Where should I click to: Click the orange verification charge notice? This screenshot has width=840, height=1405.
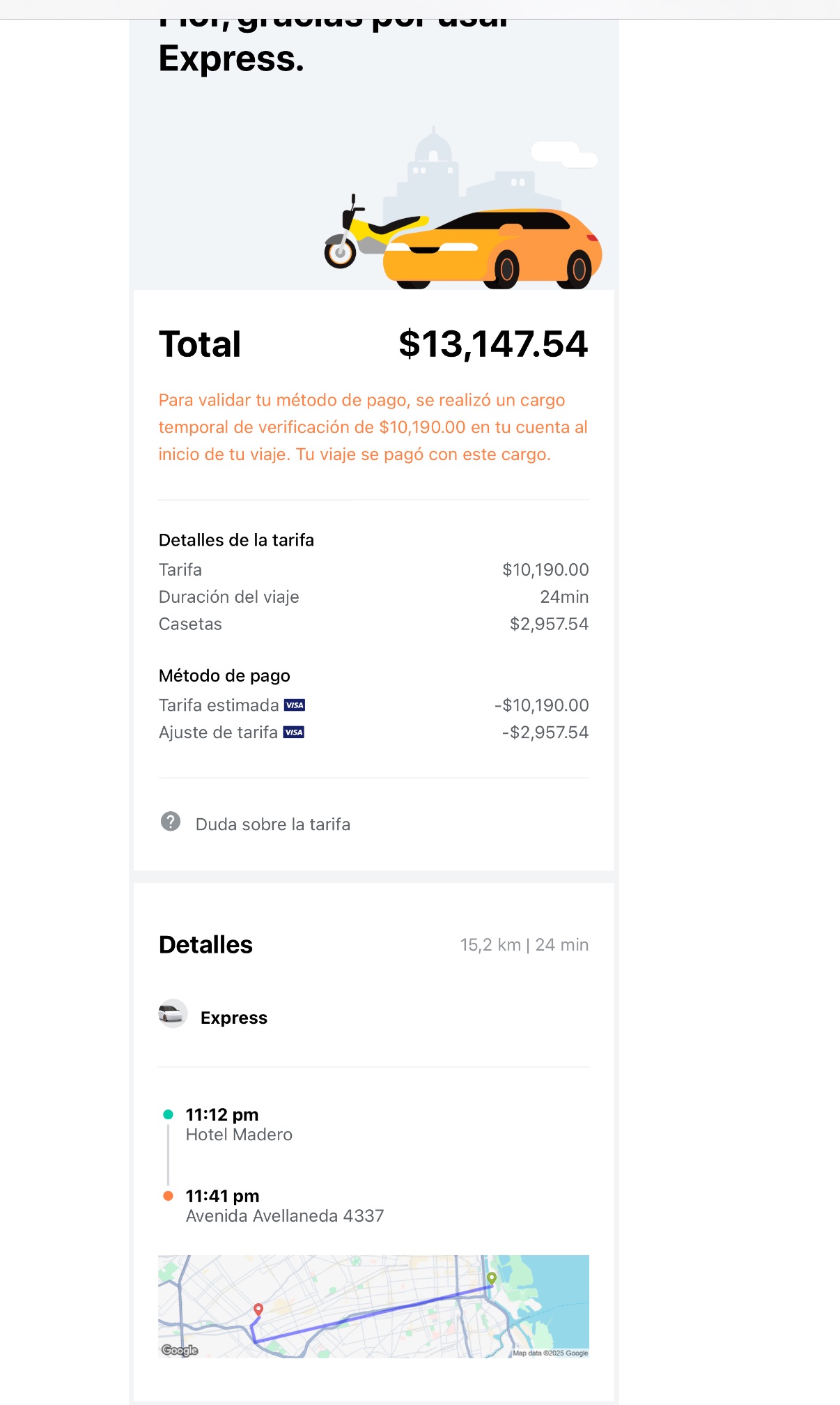click(373, 427)
